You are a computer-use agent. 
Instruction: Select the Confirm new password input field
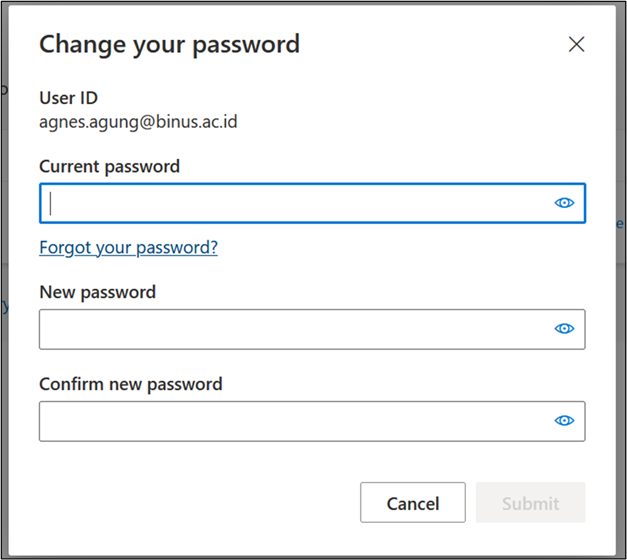(295, 421)
